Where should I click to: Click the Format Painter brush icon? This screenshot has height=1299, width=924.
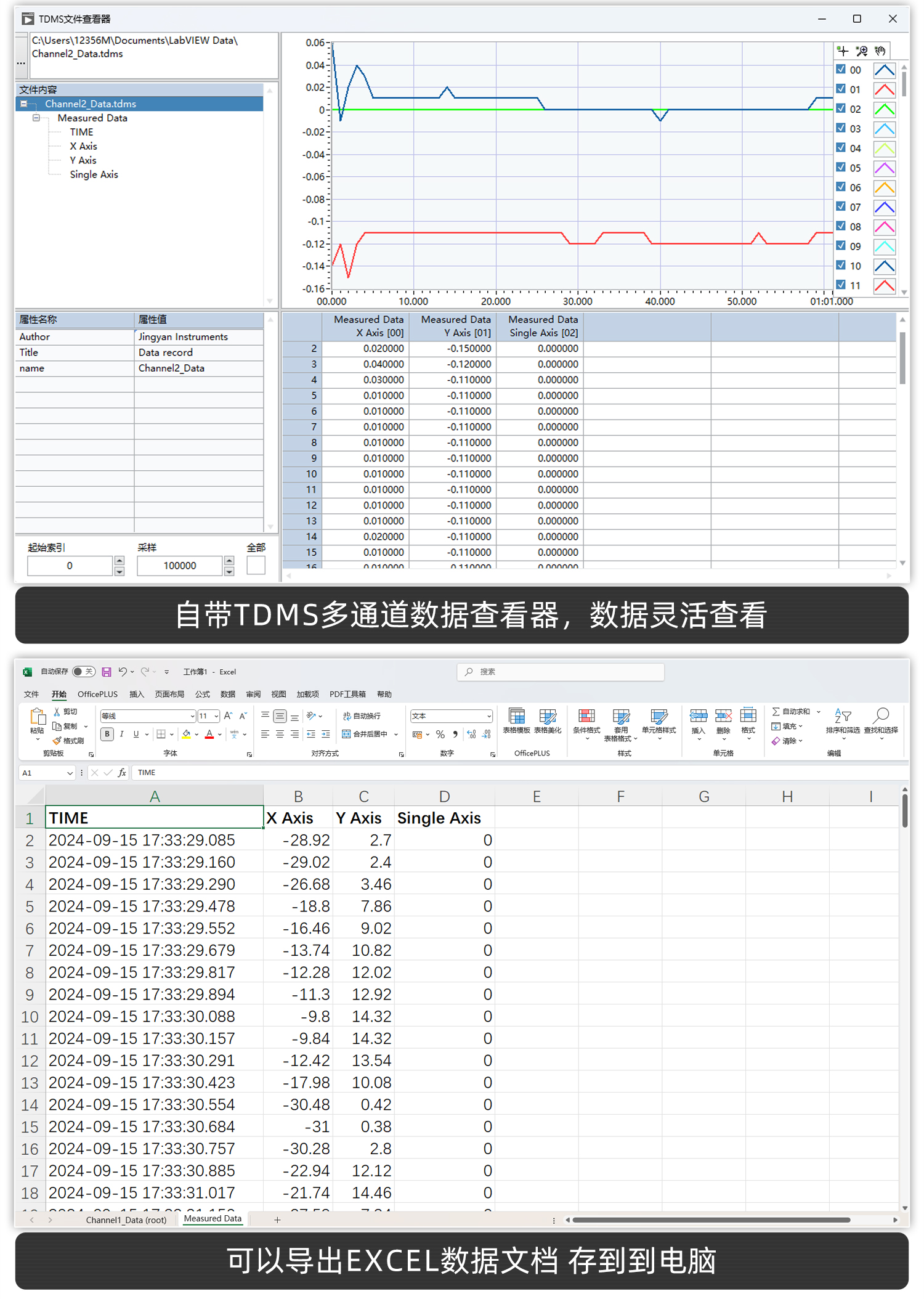click(57, 741)
